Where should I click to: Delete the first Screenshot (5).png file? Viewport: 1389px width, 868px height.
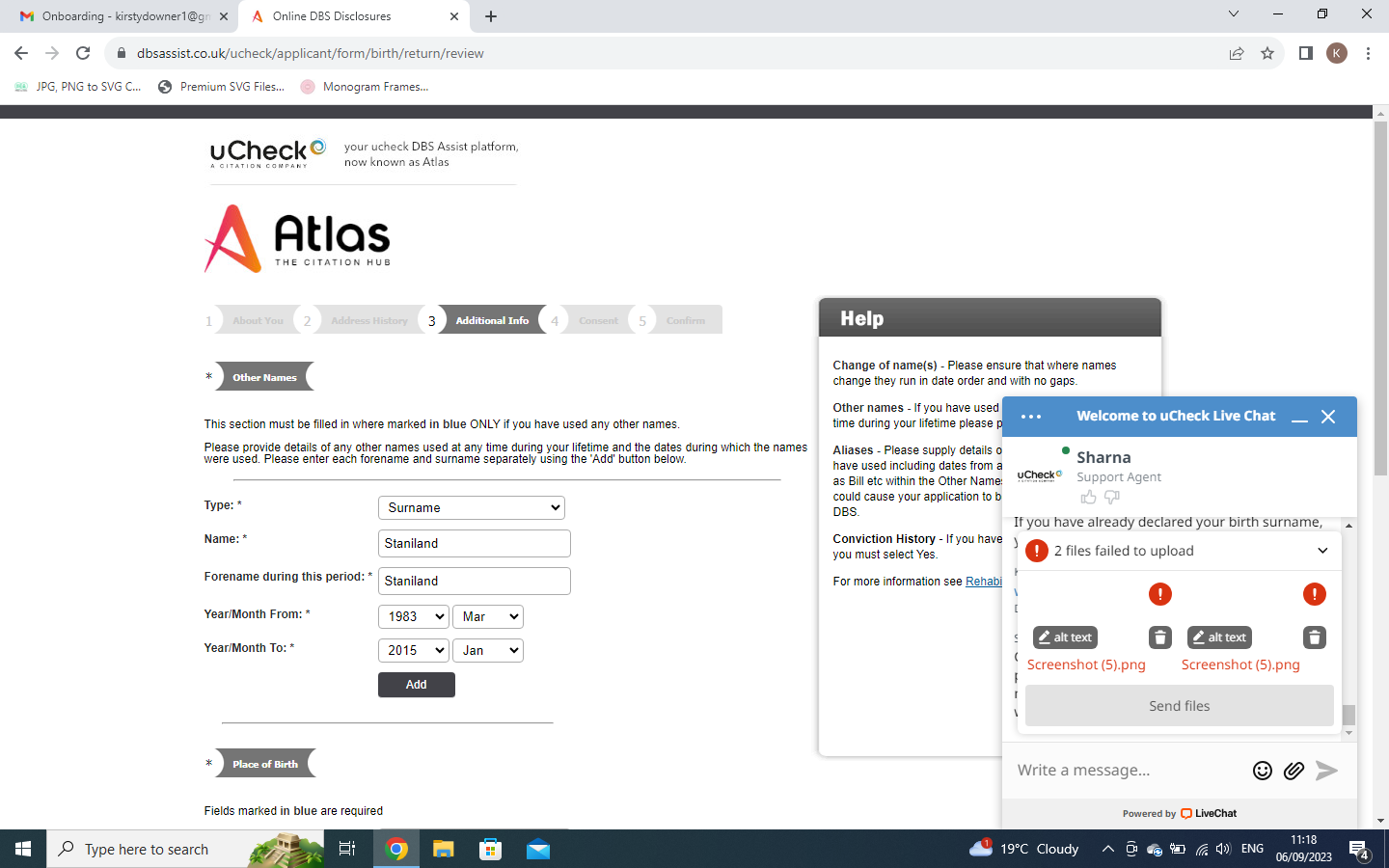click(x=1160, y=637)
